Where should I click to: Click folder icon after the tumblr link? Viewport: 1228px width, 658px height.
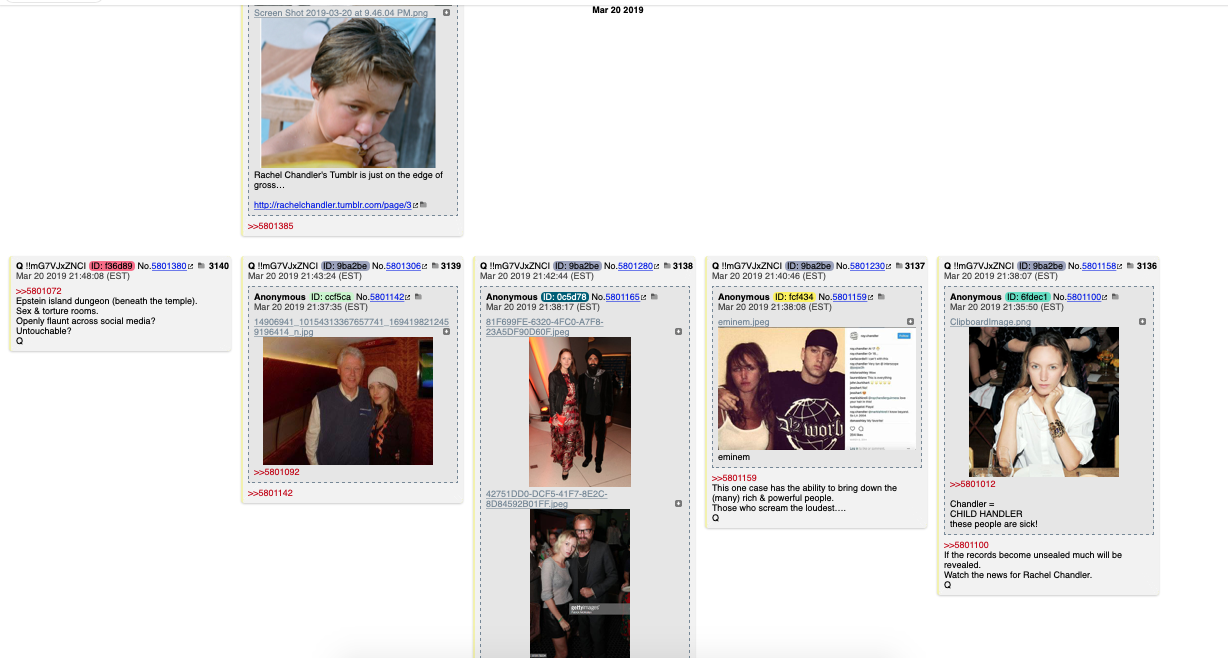point(424,205)
